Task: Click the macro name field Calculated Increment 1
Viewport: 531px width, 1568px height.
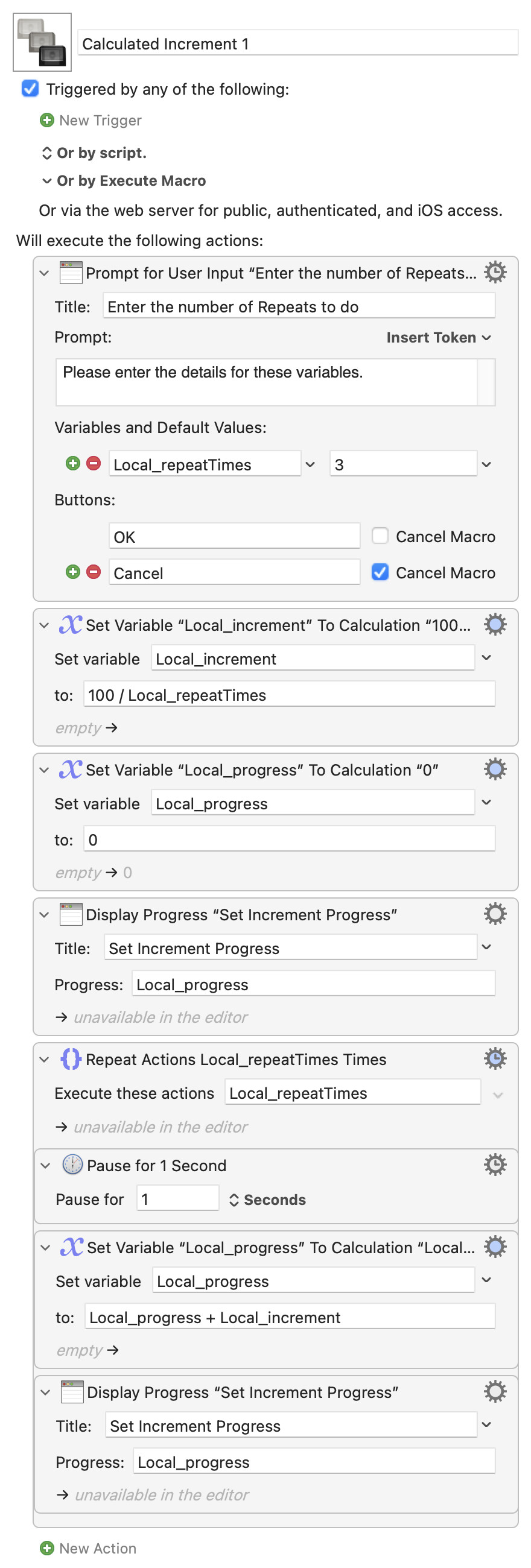Action: click(x=297, y=44)
